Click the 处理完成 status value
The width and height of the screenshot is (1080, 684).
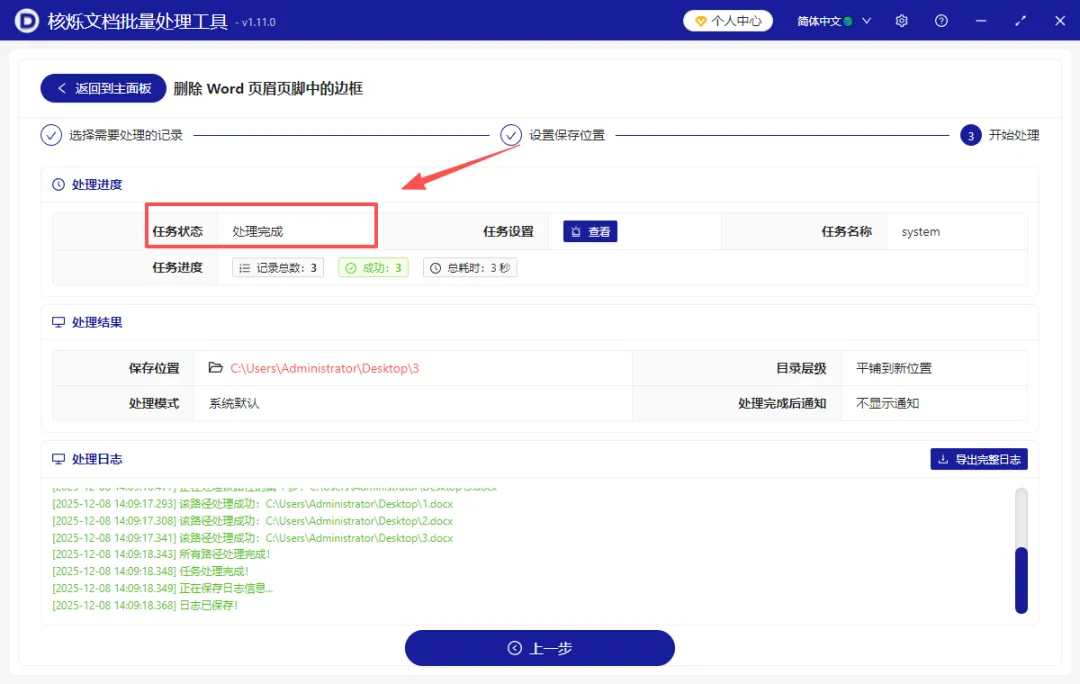(x=258, y=231)
